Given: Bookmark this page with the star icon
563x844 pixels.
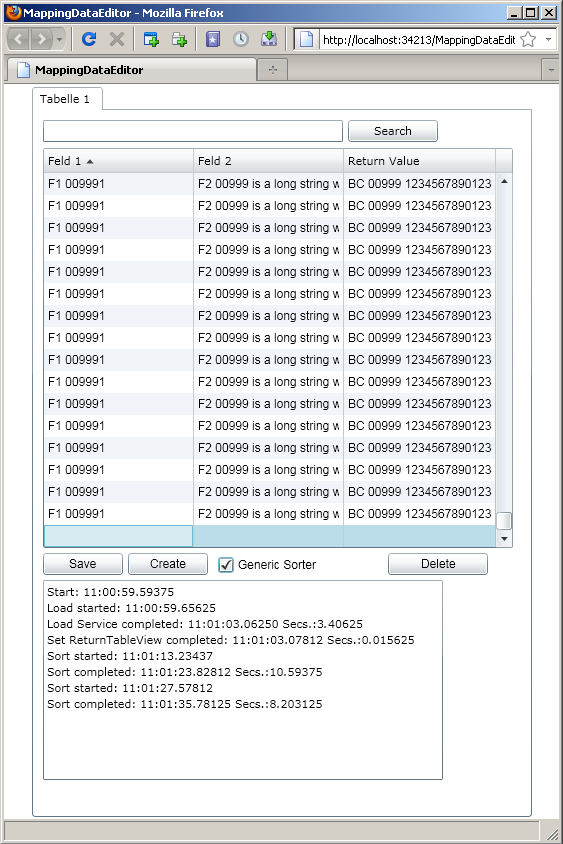Looking at the screenshot, I should 529,39.
